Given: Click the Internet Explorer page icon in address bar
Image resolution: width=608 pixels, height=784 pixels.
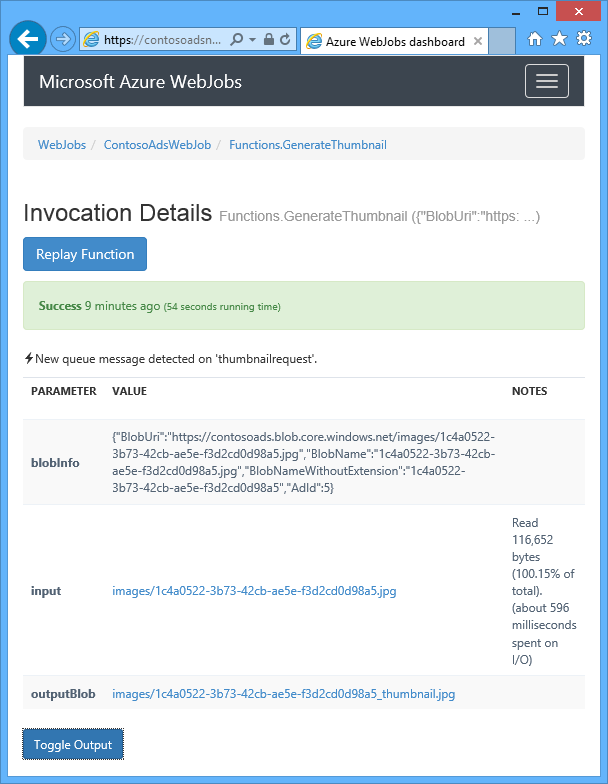Looking at the screenshot, I should point(91,40).
